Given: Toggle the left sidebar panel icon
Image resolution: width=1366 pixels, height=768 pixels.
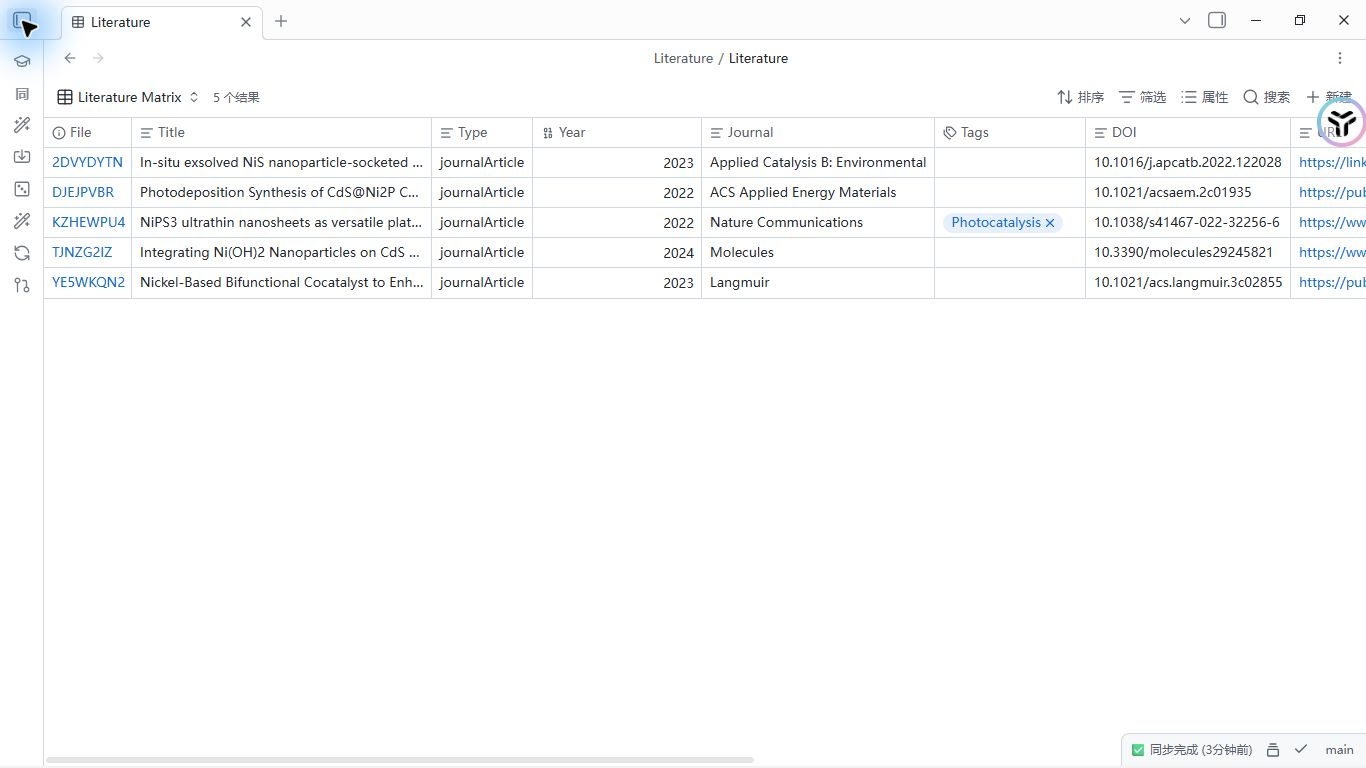Looking at the screenshot, I should click(x=21, y=21).
